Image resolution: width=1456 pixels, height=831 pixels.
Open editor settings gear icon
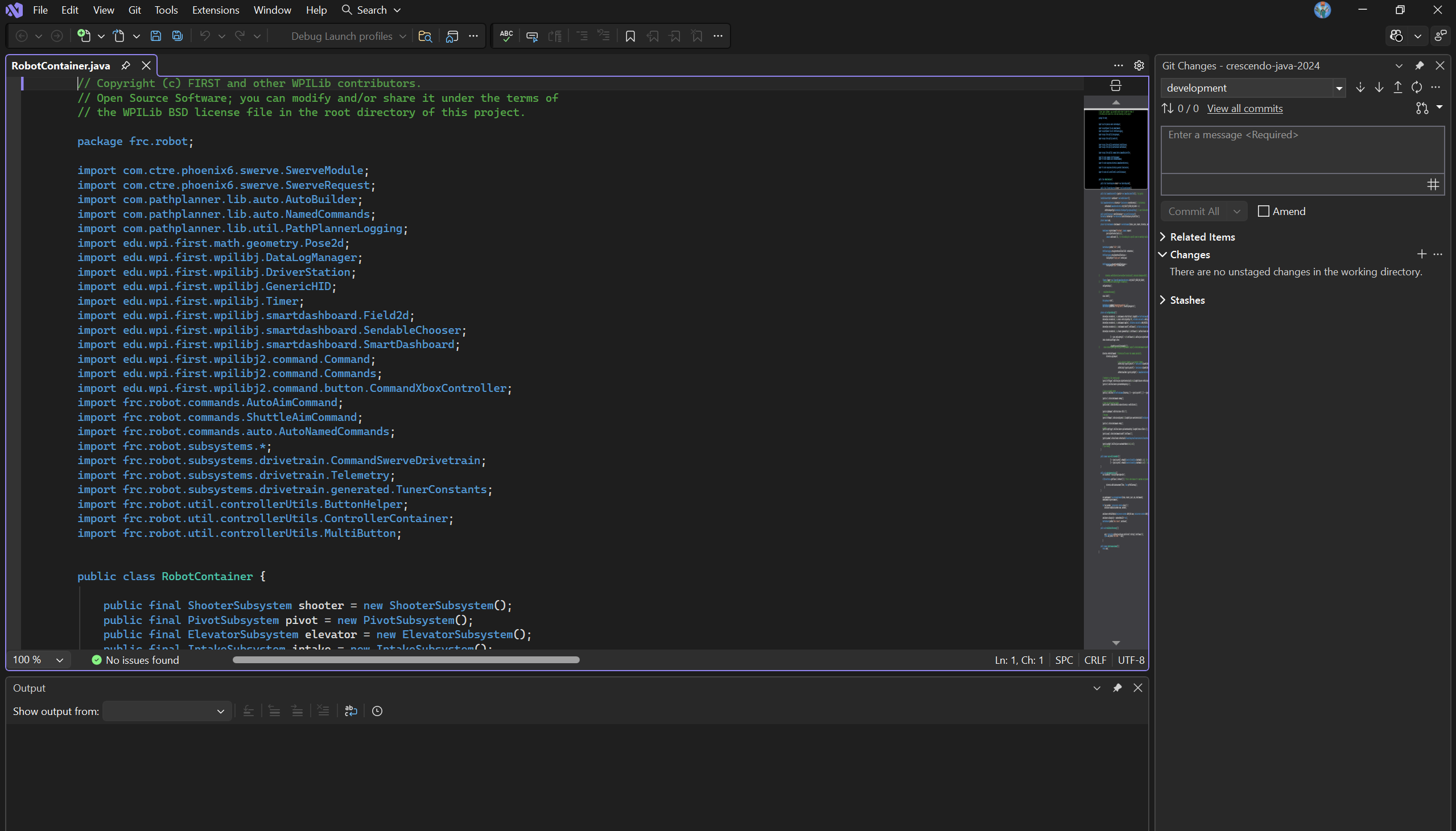[x=1139, y=65]
